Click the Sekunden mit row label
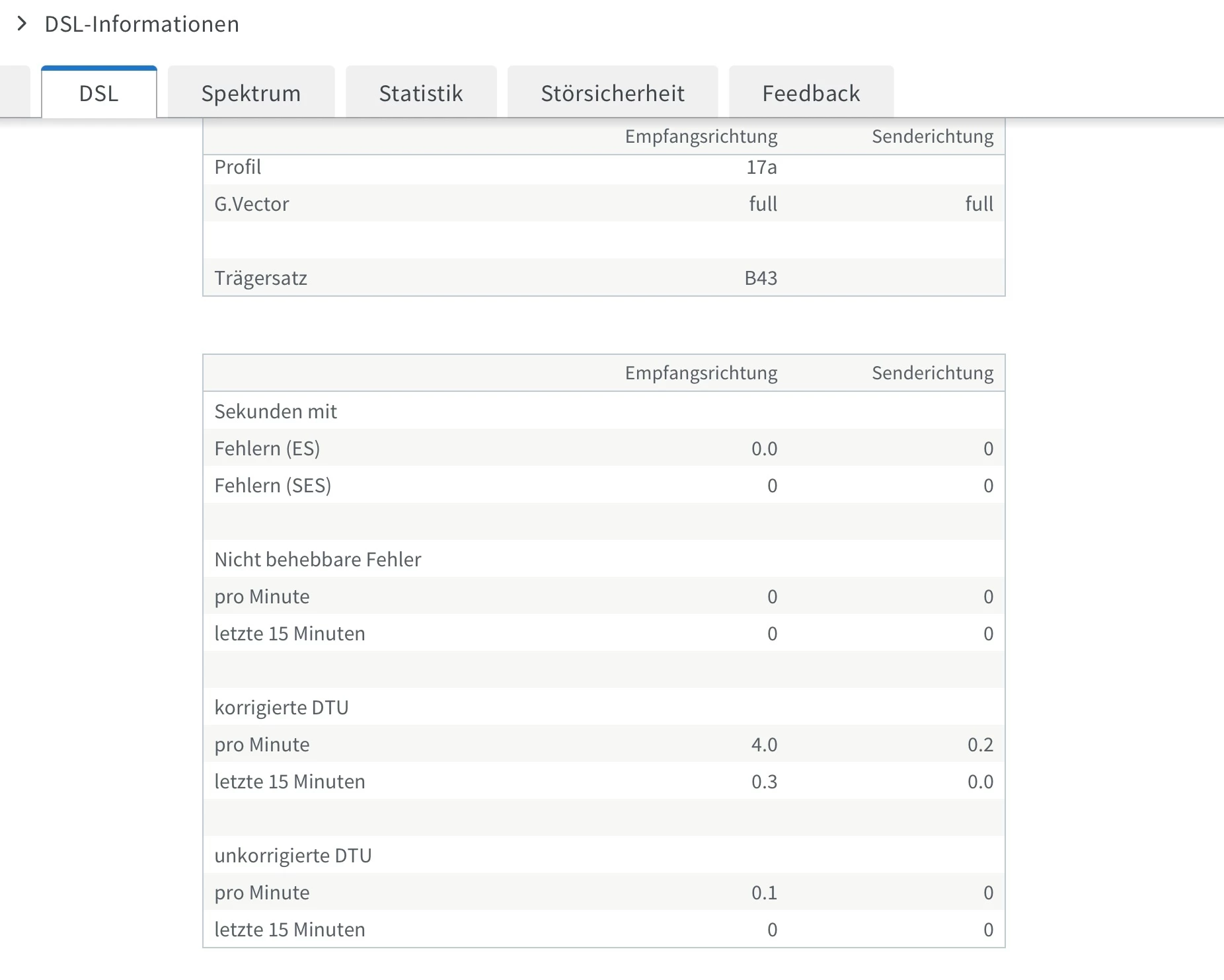The width and height of the screenshot is (1224, 980). 276,412
